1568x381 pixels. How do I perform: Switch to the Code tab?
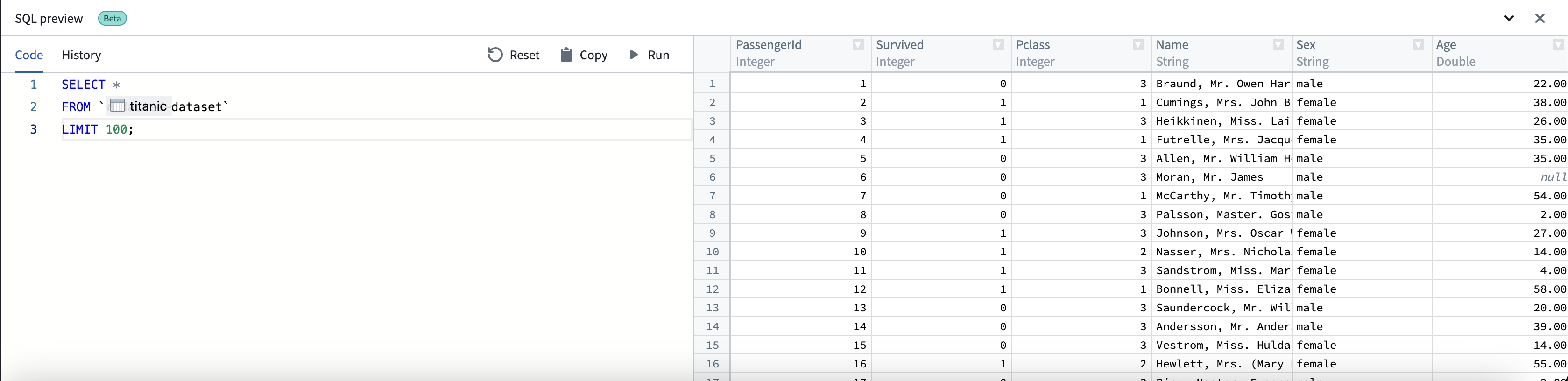click(x=28, y=55)
